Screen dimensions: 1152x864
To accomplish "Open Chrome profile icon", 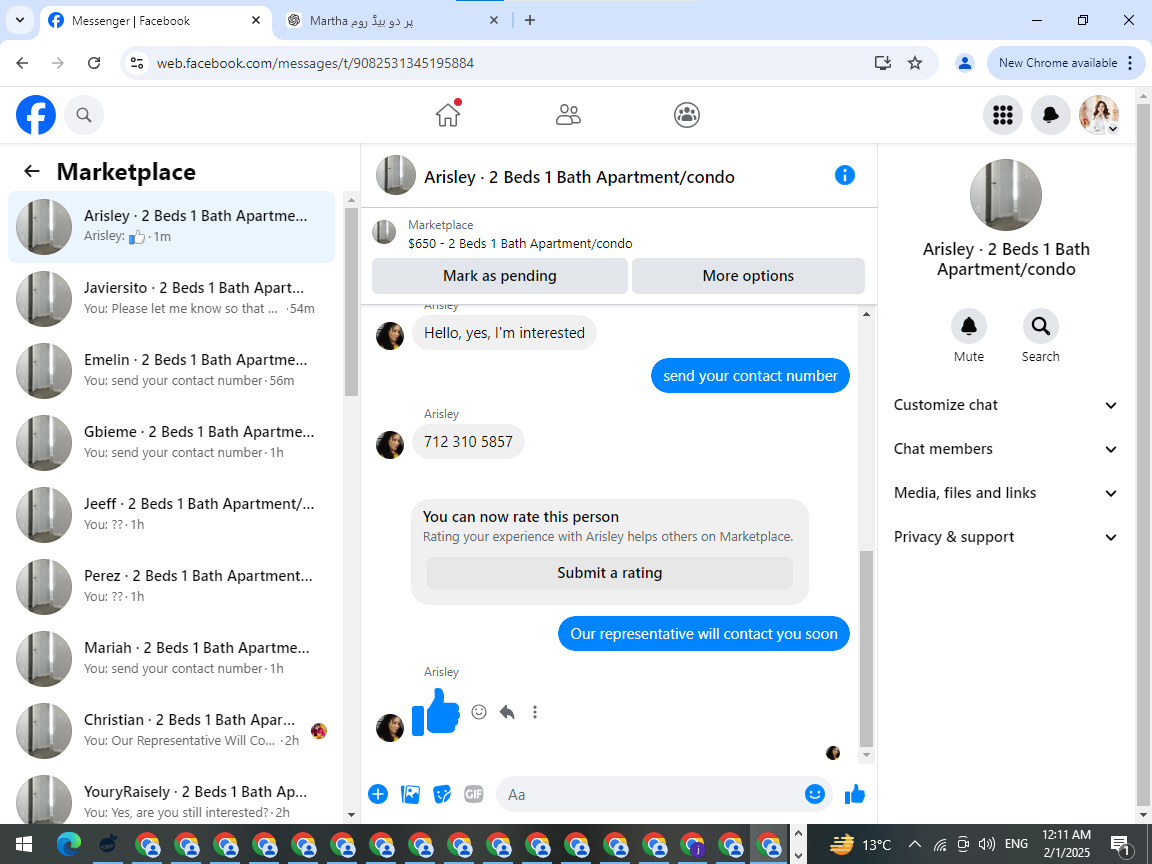I will 965,63.
